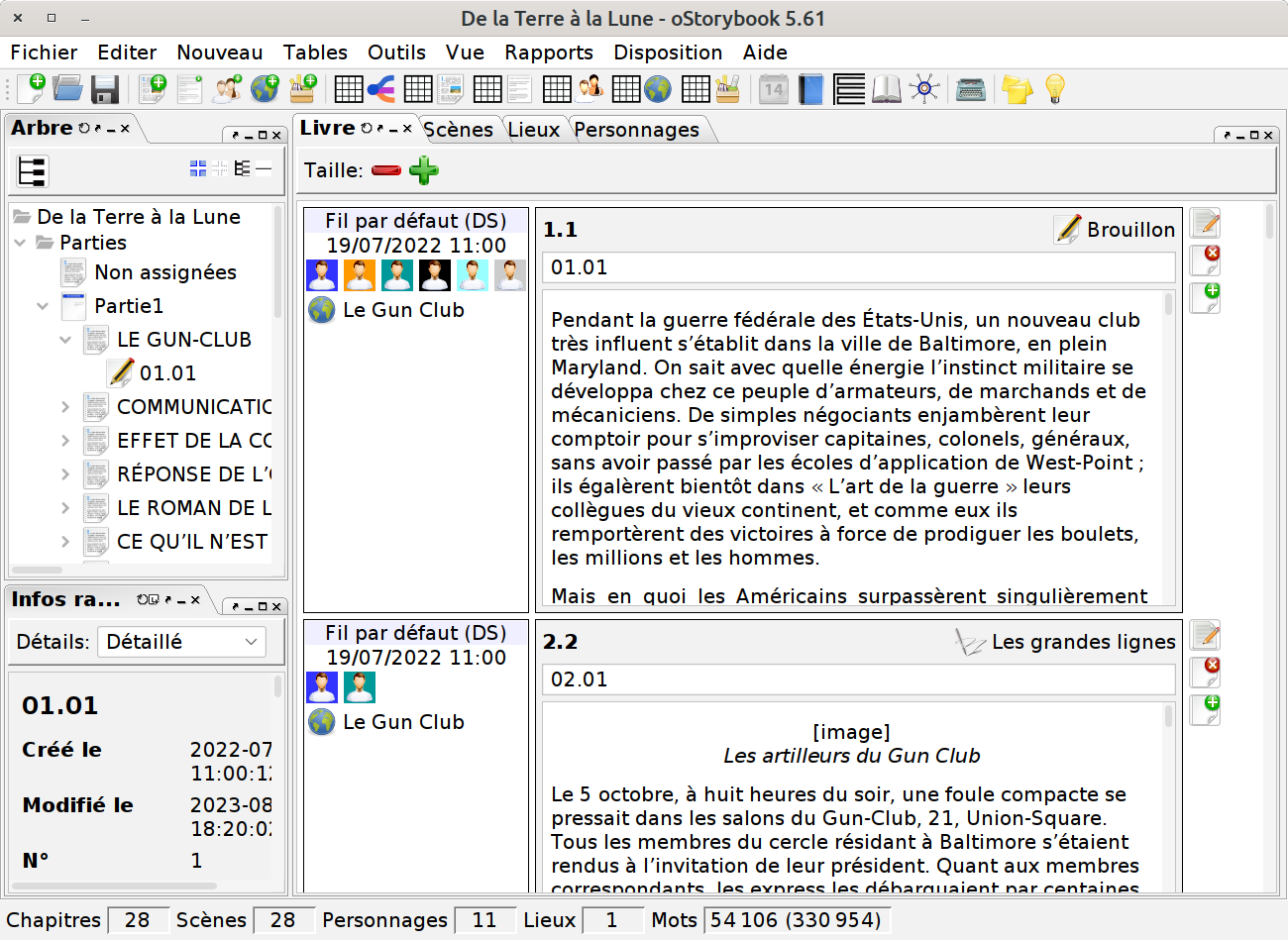Add a new character from toolbar

[x=227, y=89]
